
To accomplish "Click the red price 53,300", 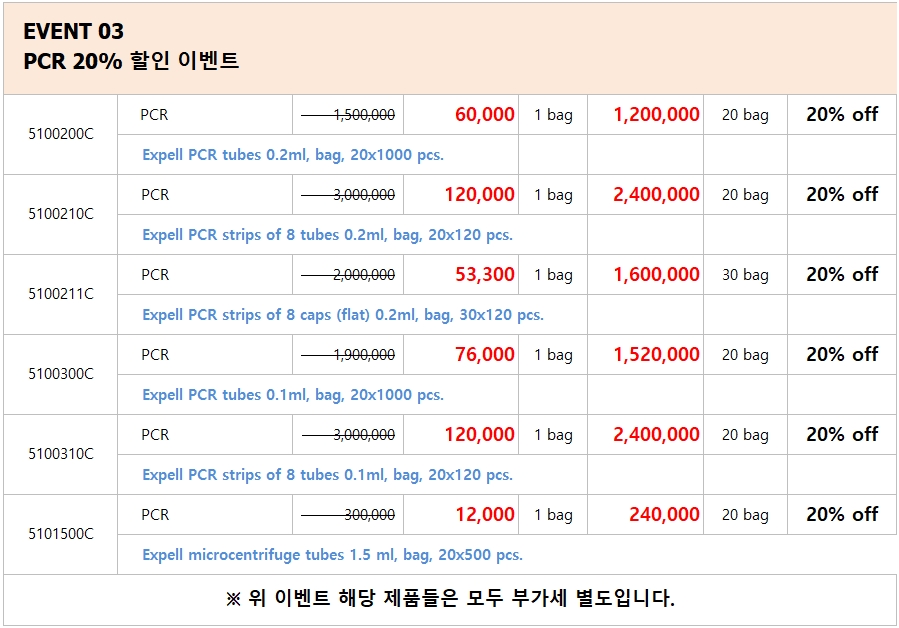I will click(x=484, y=275).
